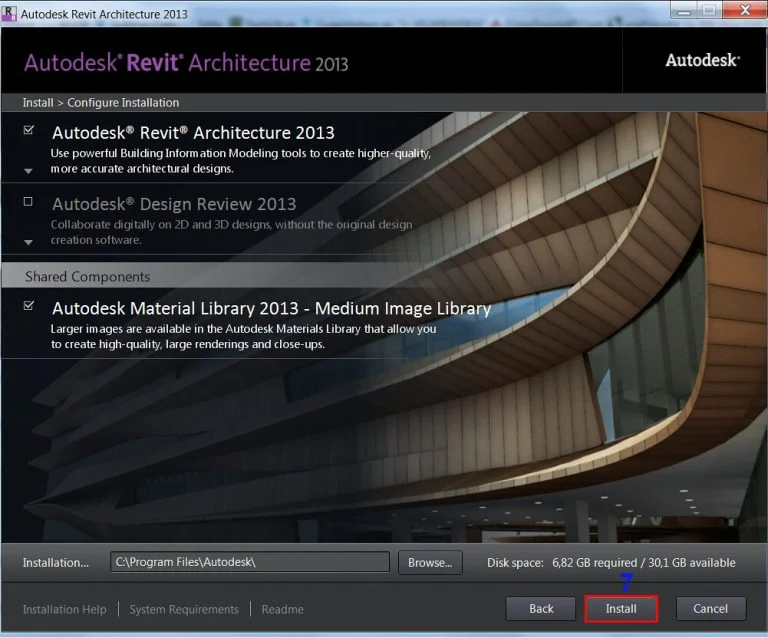Toggle the Autodesk Material Library 2013 checkbox
Viewport: 768px width, 638px height.
(x=29, y=306)
